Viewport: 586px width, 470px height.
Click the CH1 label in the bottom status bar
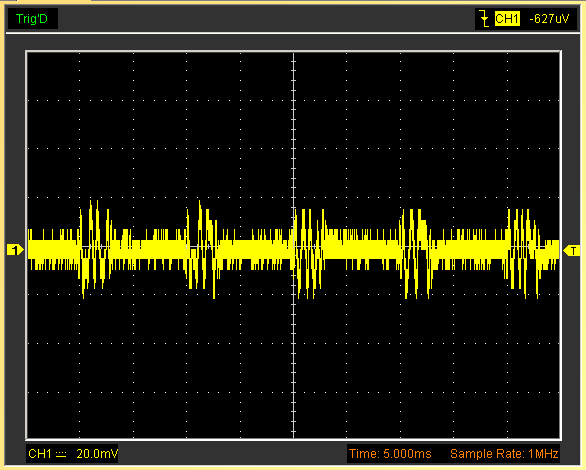tap(40, 454)
